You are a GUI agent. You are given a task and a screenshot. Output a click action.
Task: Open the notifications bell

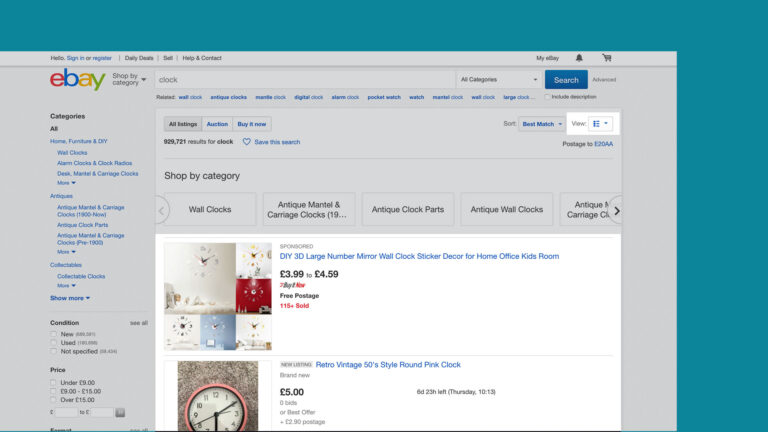[x=580, y=58]
